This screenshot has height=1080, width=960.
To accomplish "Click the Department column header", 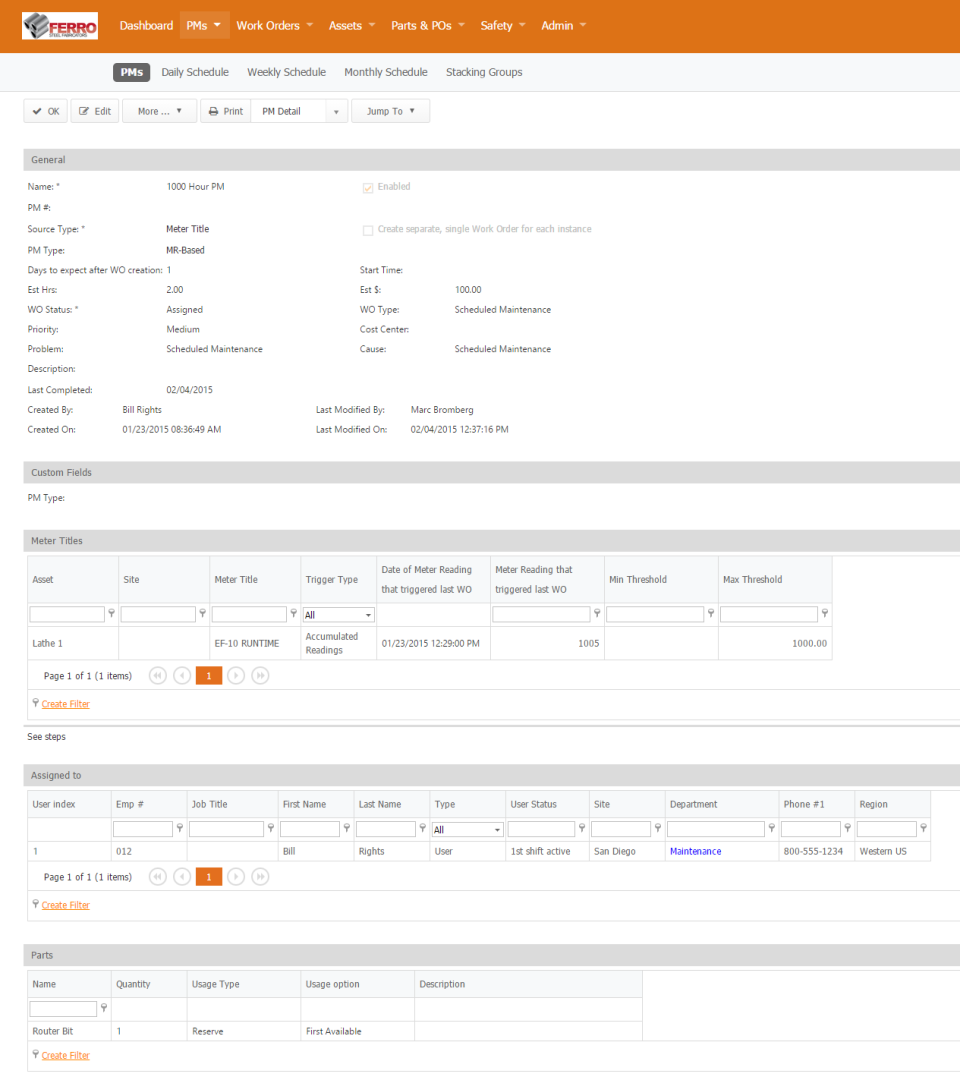I will pyautogui.click(x=721, y=804).
